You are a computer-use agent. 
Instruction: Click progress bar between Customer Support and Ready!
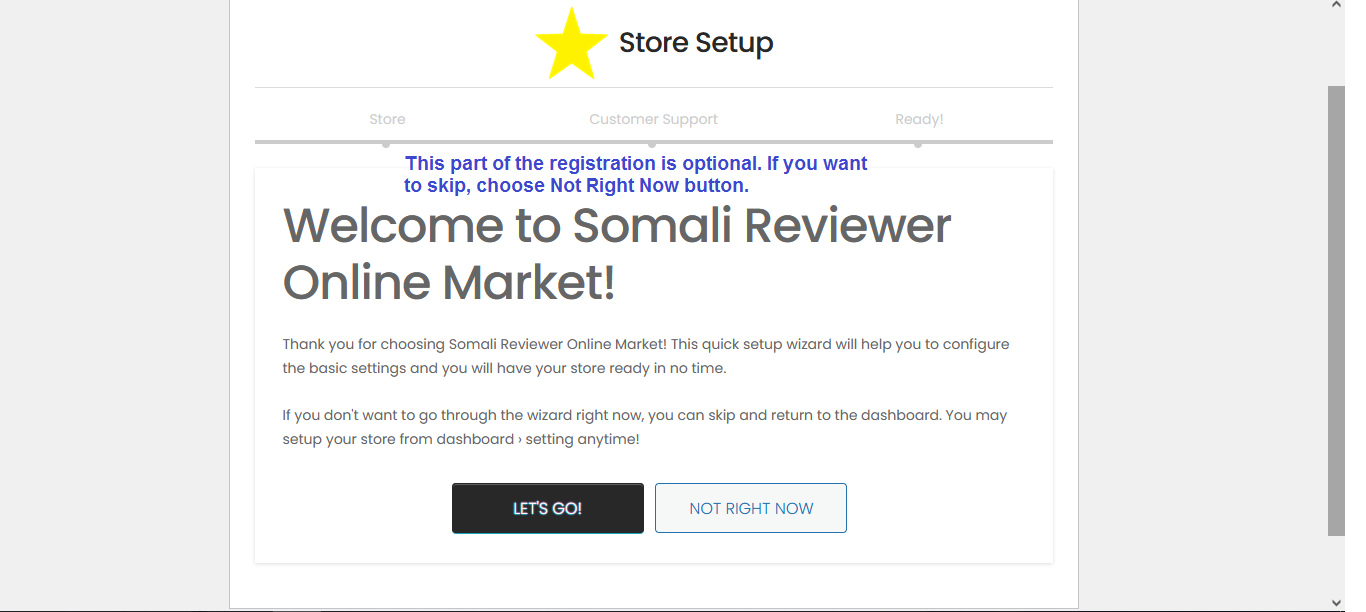coord(785,142)
